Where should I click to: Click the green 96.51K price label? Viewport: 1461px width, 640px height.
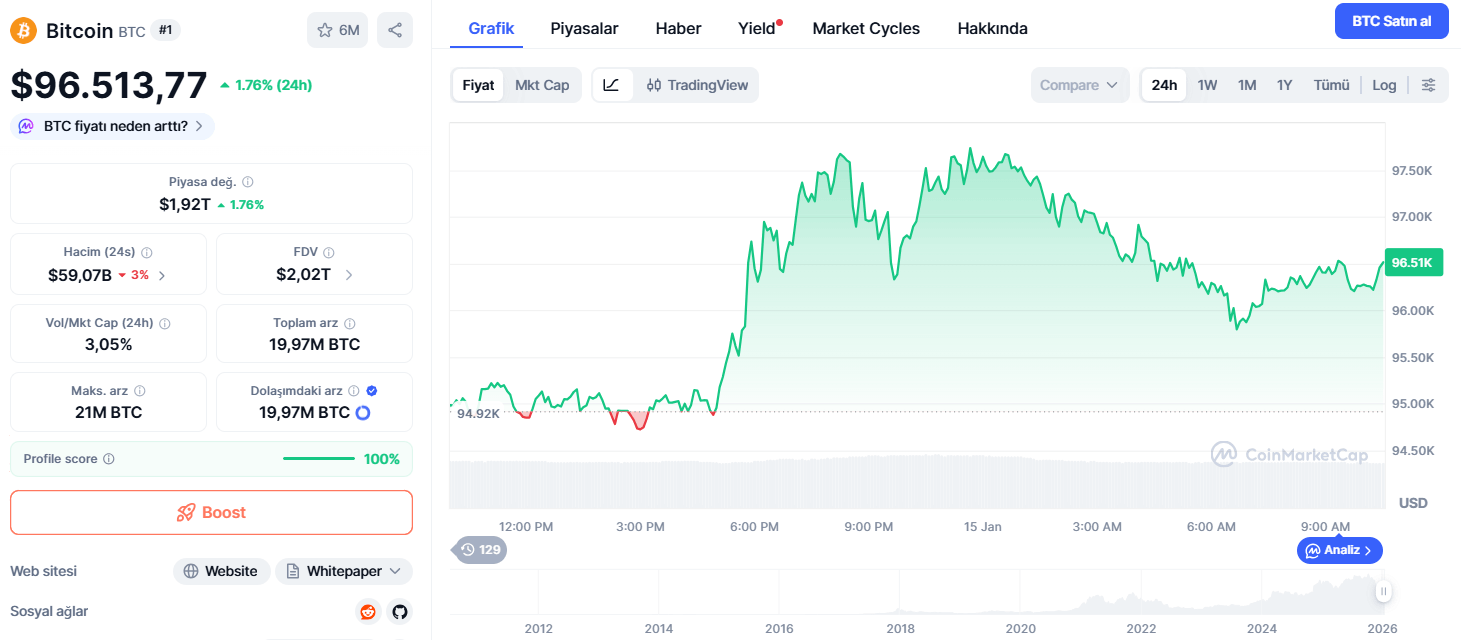(1413, 262)
